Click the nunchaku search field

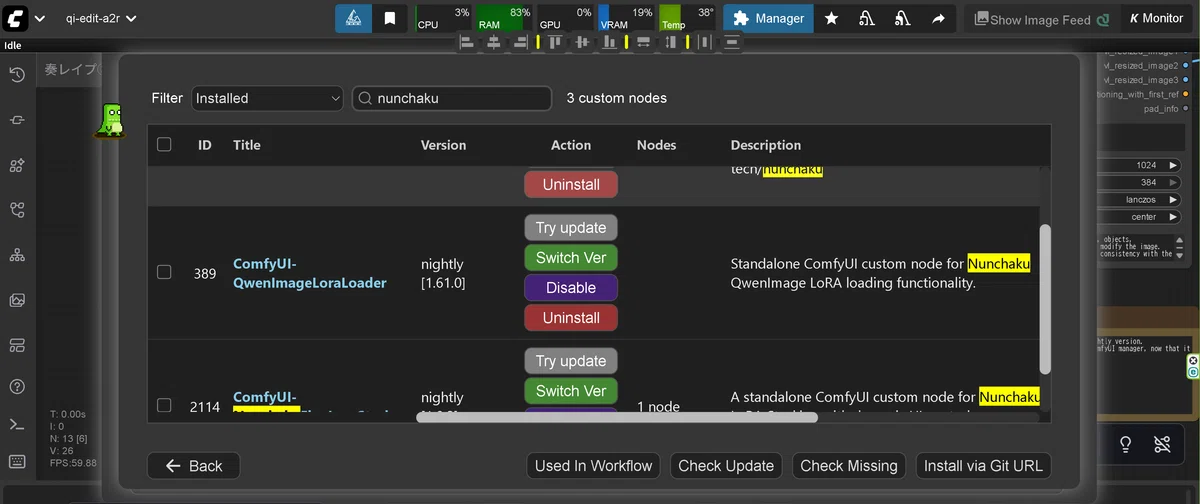click(x=452, y=98)
